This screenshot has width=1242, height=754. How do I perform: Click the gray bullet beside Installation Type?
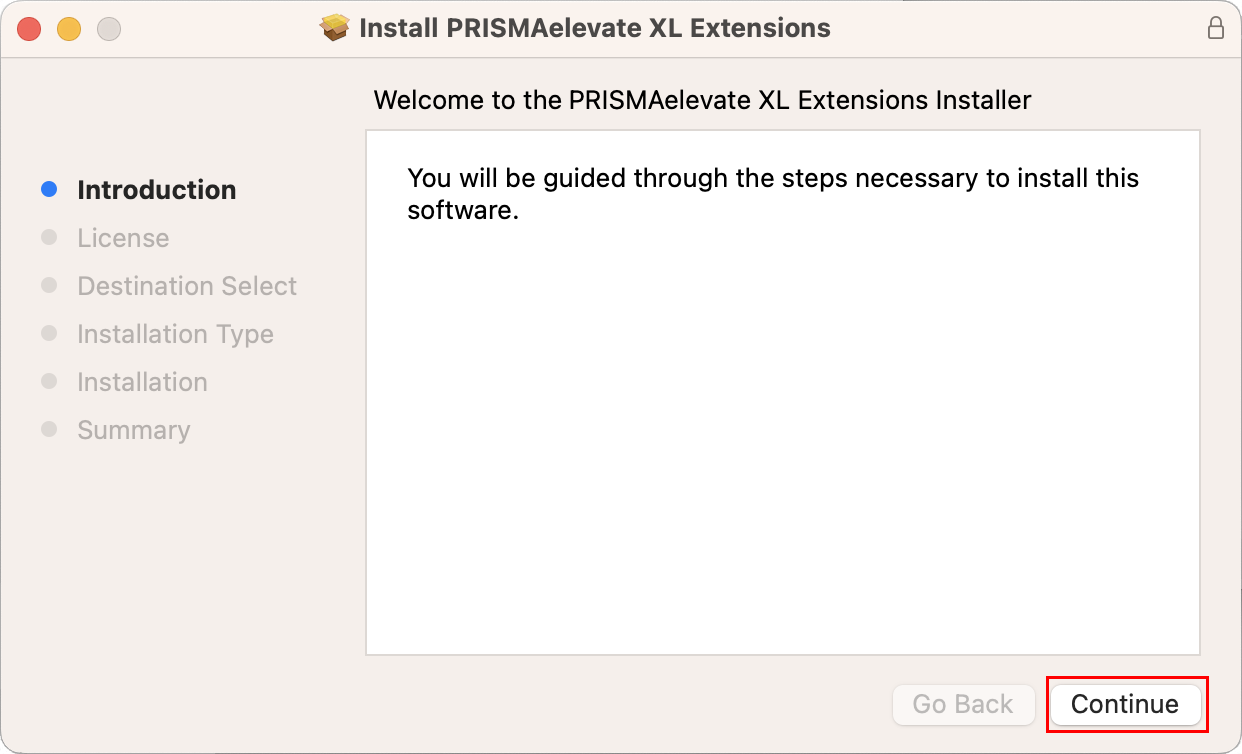[x=49, y=333]
